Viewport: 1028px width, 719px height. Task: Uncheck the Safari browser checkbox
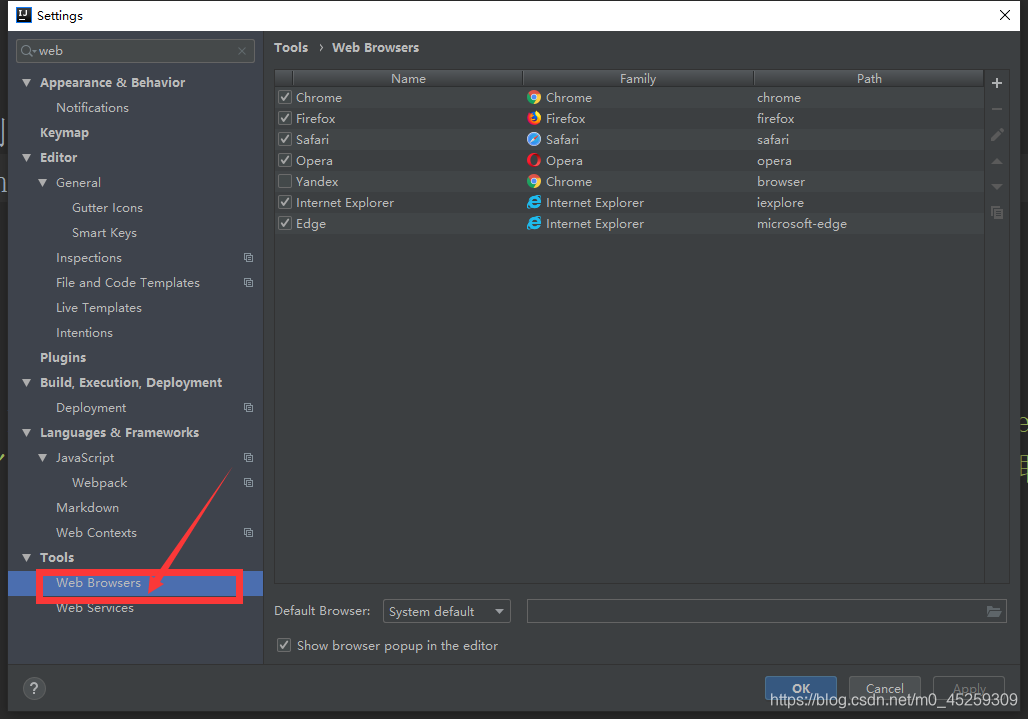click(x=285, y=140)
